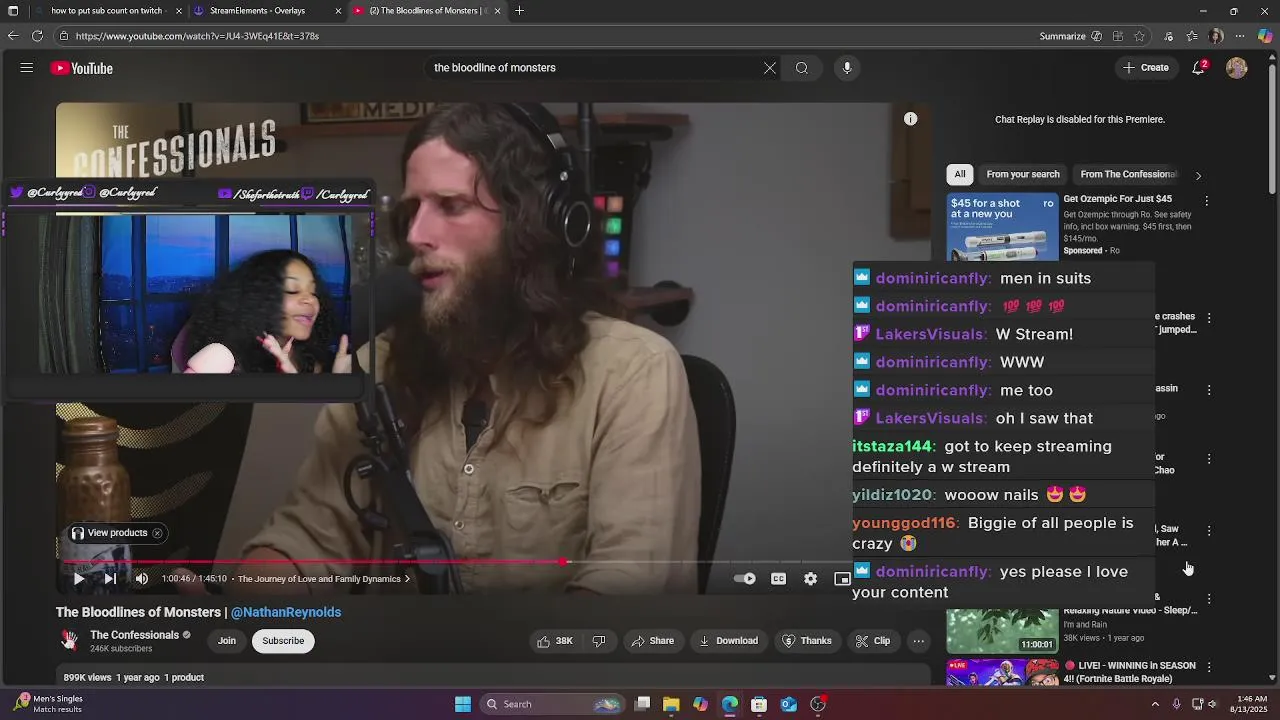Viewport: 1280px width, 720px height.
Task: Select the 'From The Confessionals' chip
Action: tap(1129, 174)
